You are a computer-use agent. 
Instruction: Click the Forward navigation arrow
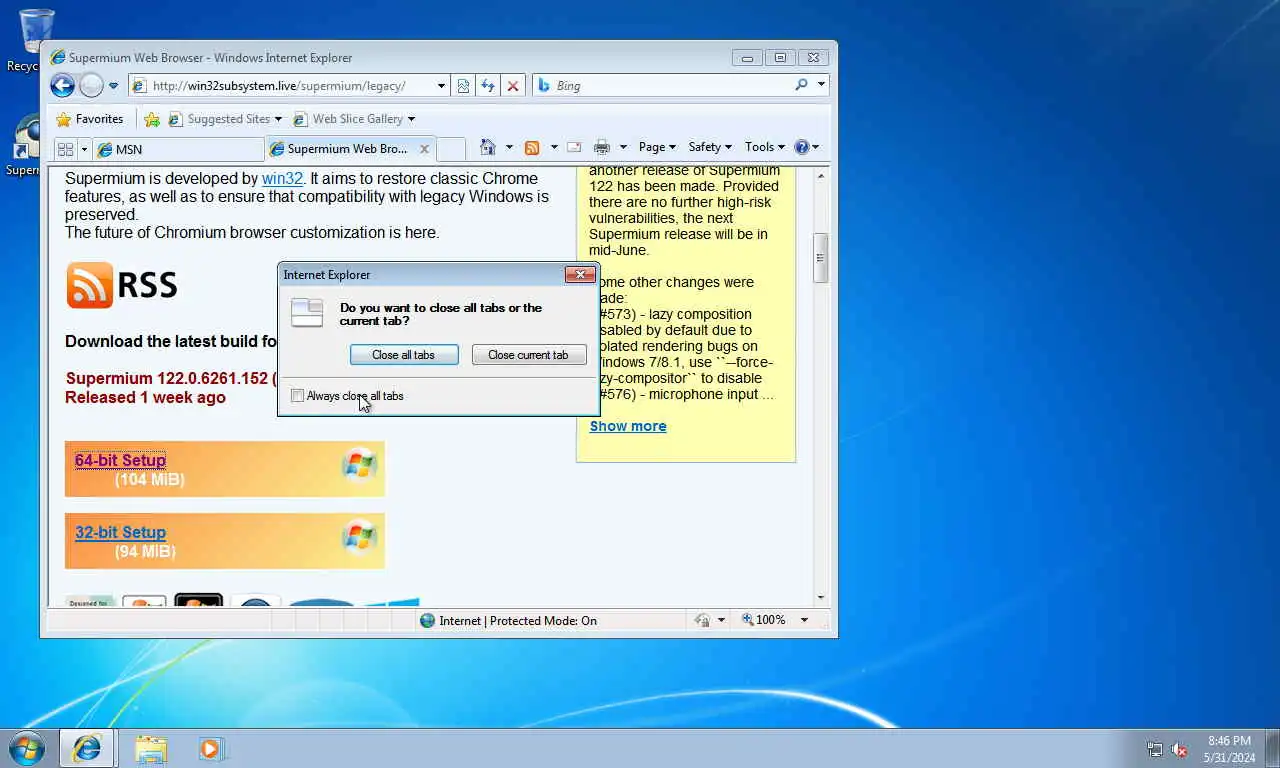pos(91,86)
